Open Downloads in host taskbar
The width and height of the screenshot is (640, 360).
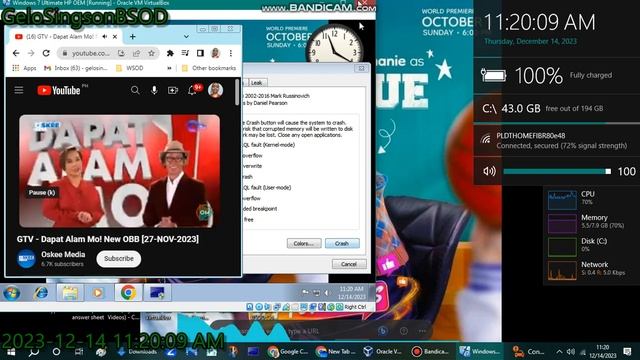(138, 351)
